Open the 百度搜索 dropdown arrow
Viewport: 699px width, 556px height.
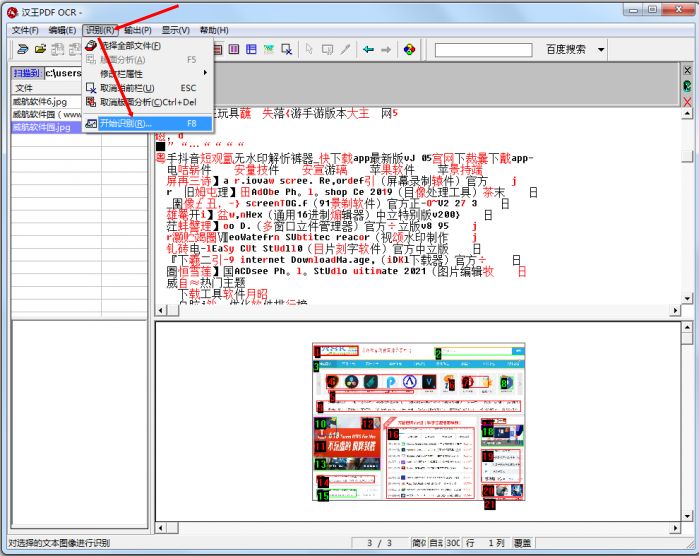click(x=601, y=49)
